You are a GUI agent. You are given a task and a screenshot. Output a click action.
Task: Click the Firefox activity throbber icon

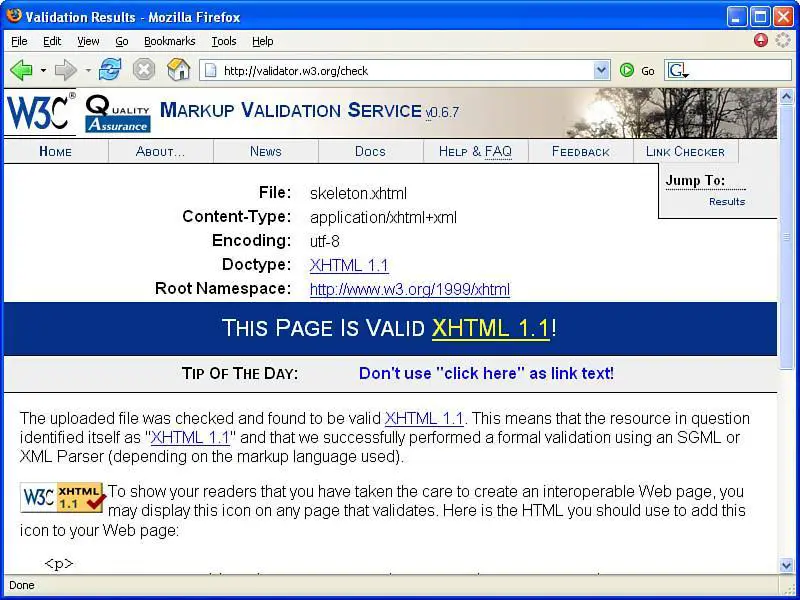[x=783, y=40]
